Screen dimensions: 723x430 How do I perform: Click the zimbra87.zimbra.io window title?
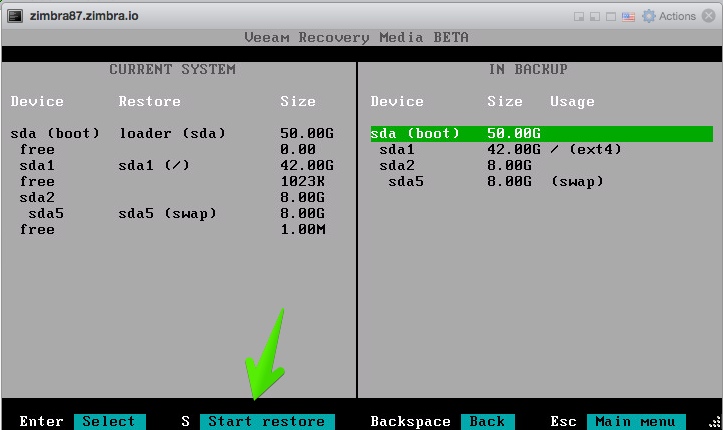click(84, 16)
